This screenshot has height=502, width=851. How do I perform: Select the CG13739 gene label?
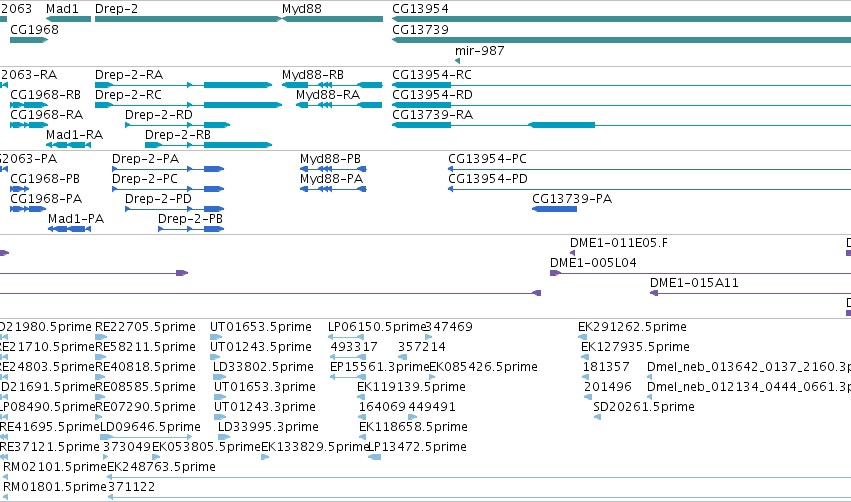(420, 29)
